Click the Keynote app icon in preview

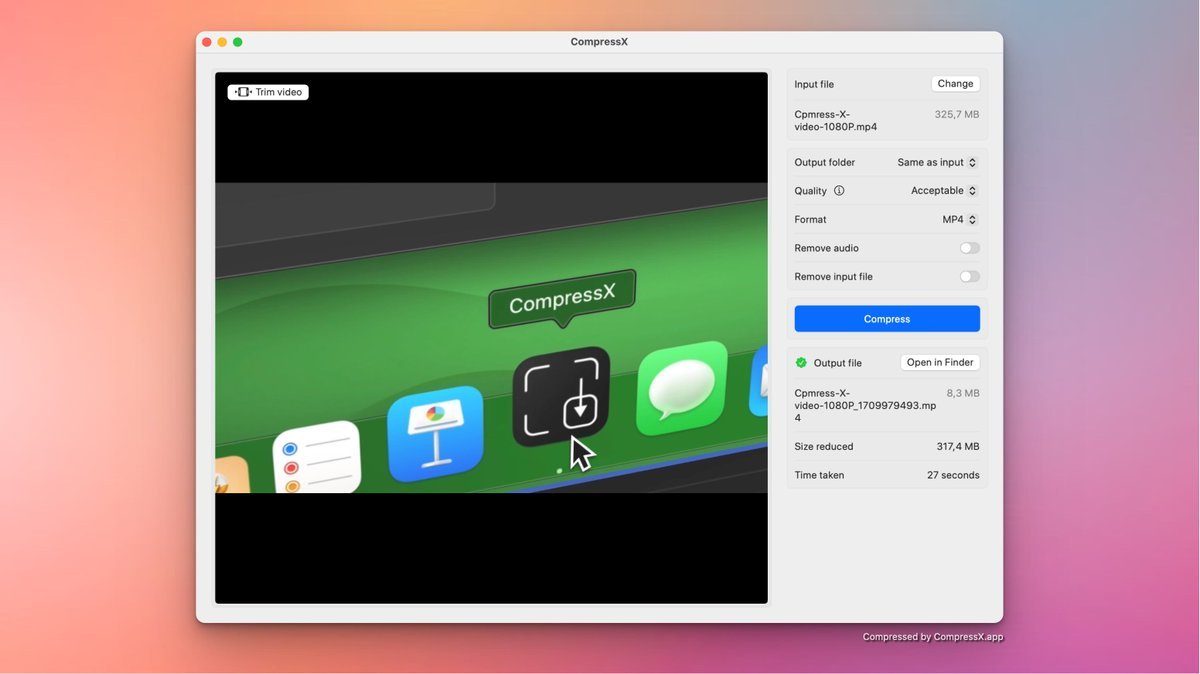coord(435,433)
